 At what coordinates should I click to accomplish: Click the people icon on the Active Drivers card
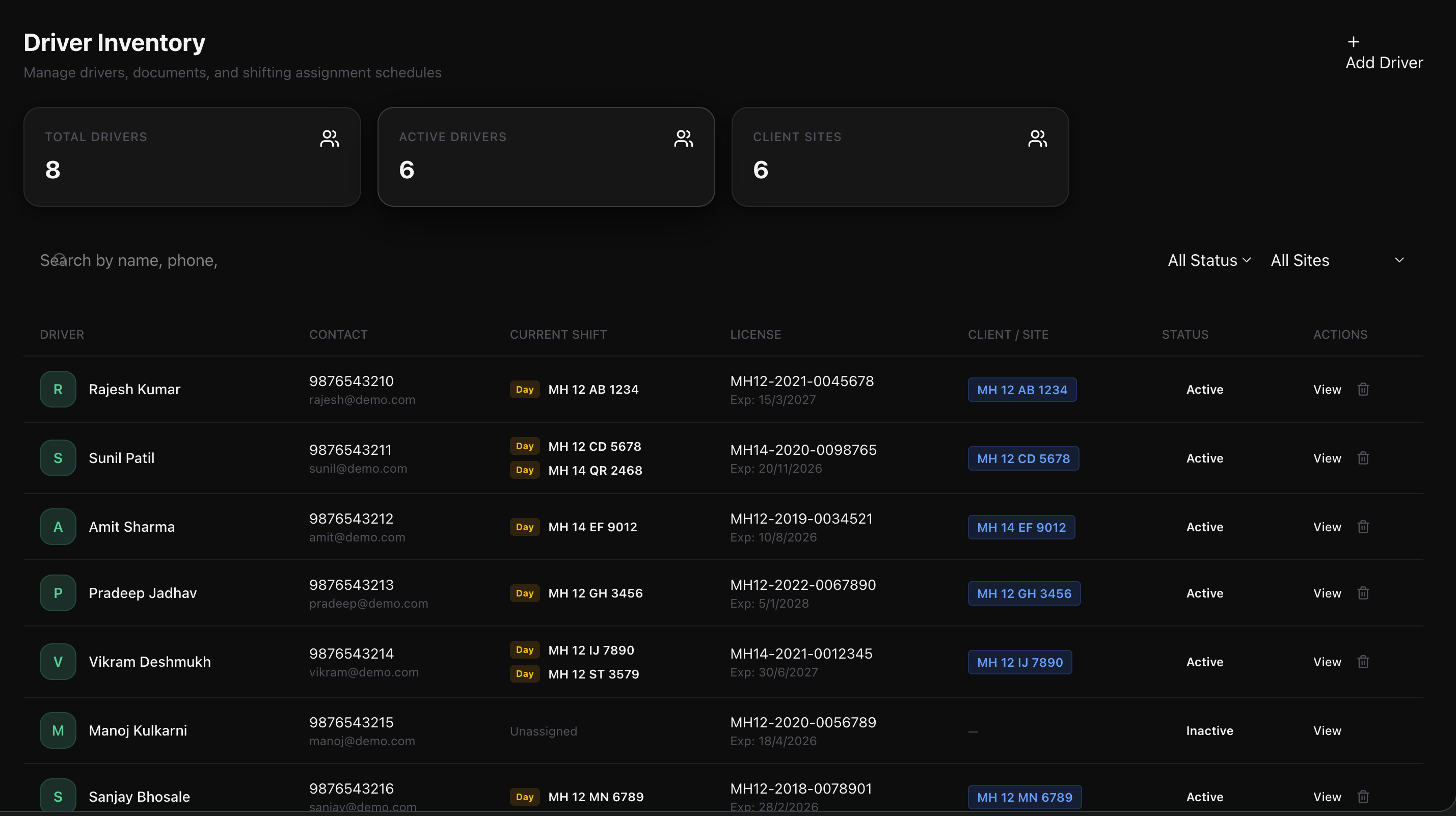[683, 139]
